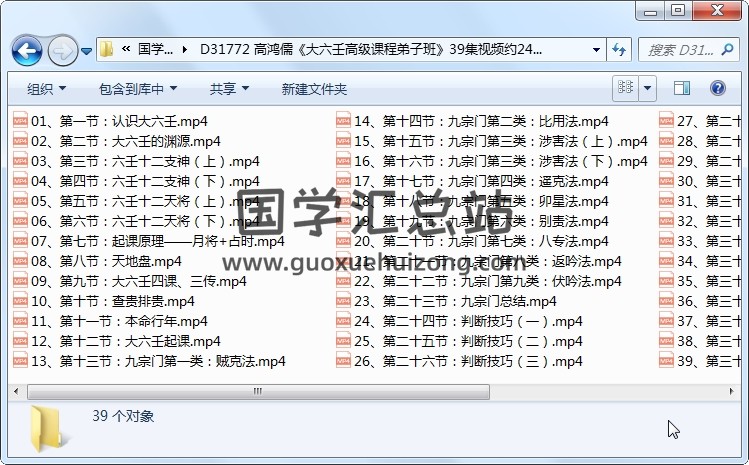Open the view options dropdown arrow

point(648,89)
